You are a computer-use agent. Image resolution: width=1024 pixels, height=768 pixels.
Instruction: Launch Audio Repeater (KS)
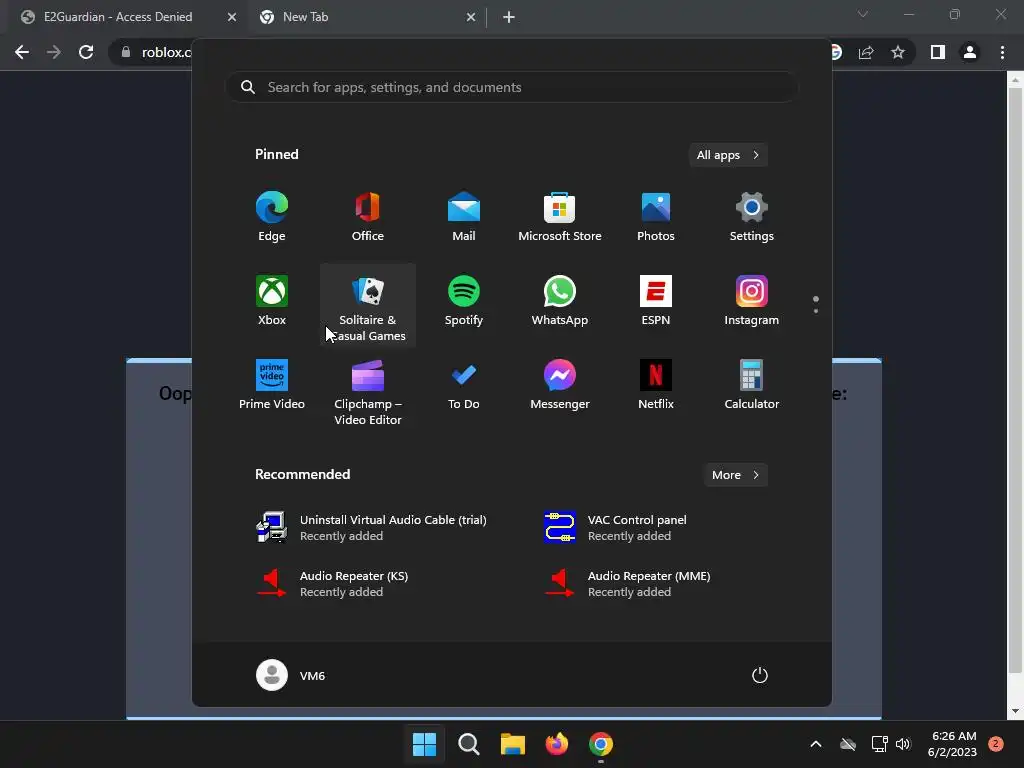[333, 584]
